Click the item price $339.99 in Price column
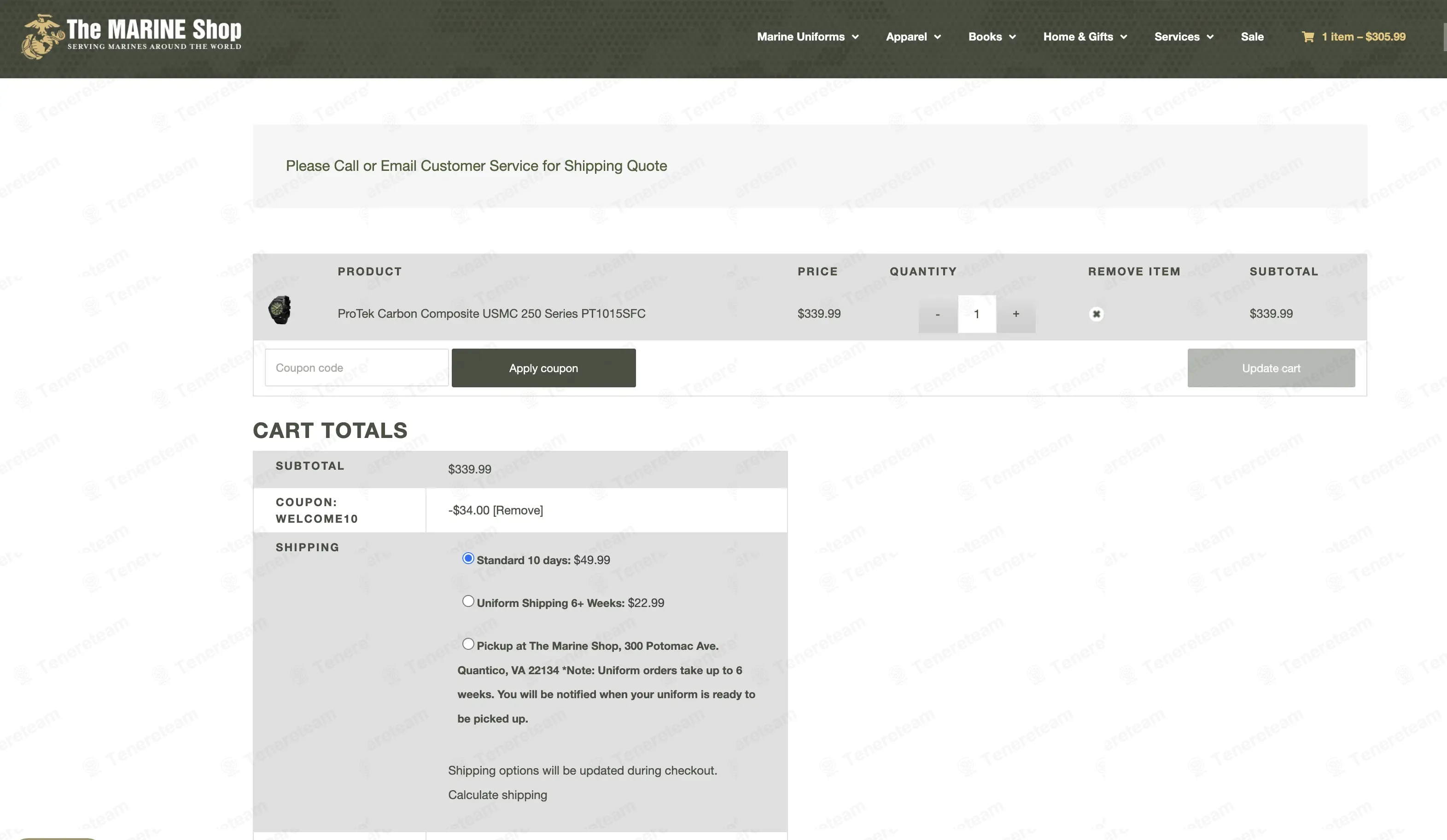1447x840 pixels. (819, 314)
